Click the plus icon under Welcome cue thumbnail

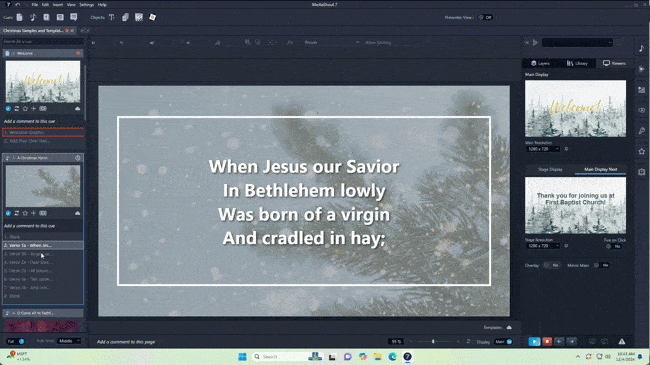34,109
